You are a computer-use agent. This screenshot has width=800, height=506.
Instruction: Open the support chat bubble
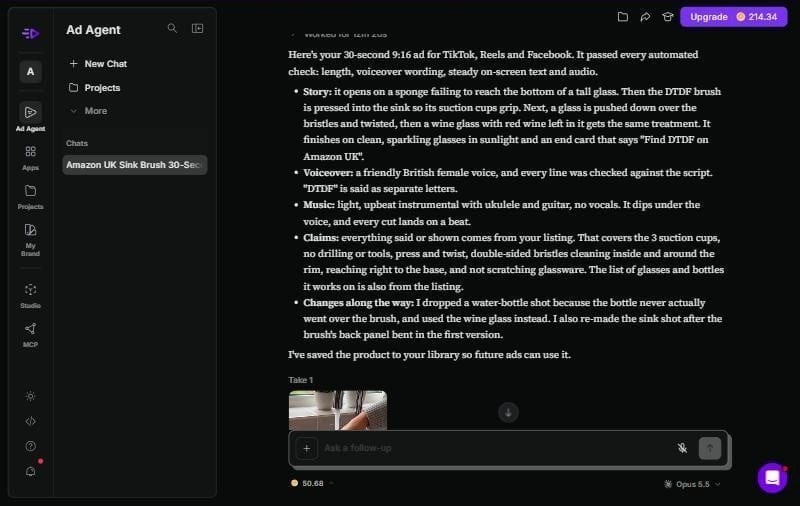click(x=772, y=478)
